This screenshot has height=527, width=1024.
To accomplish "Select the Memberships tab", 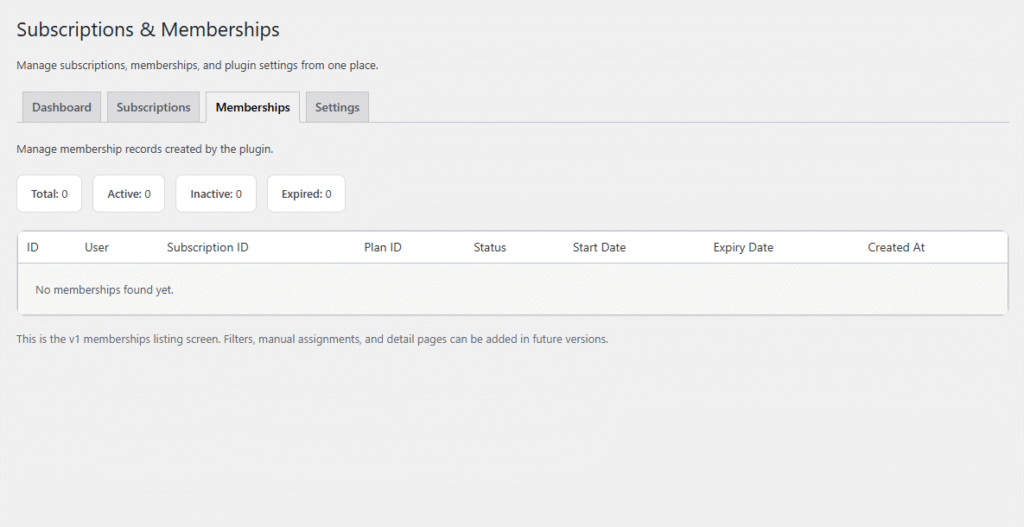I will [x=253, y=107].
